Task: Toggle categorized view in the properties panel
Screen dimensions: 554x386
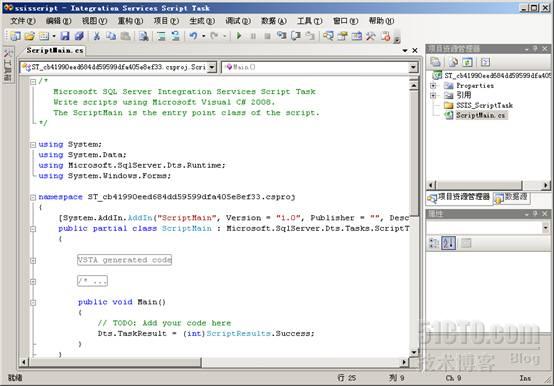Action: point(434,243)
